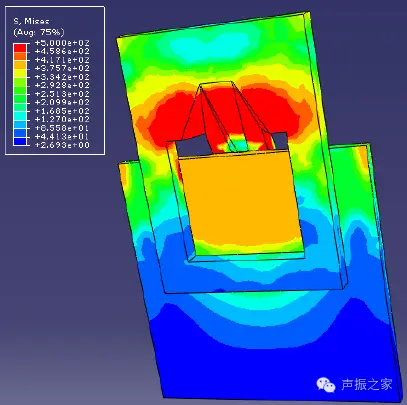Click the +2.513e+02 legend value
Viewport: 407px width, 405px height.
tap(62, 94)
